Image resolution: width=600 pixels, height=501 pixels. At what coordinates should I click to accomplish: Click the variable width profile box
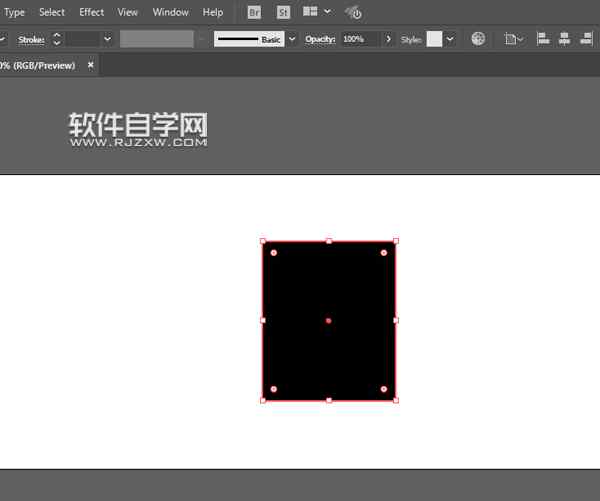pyautogui.click(x=157, y=39)
